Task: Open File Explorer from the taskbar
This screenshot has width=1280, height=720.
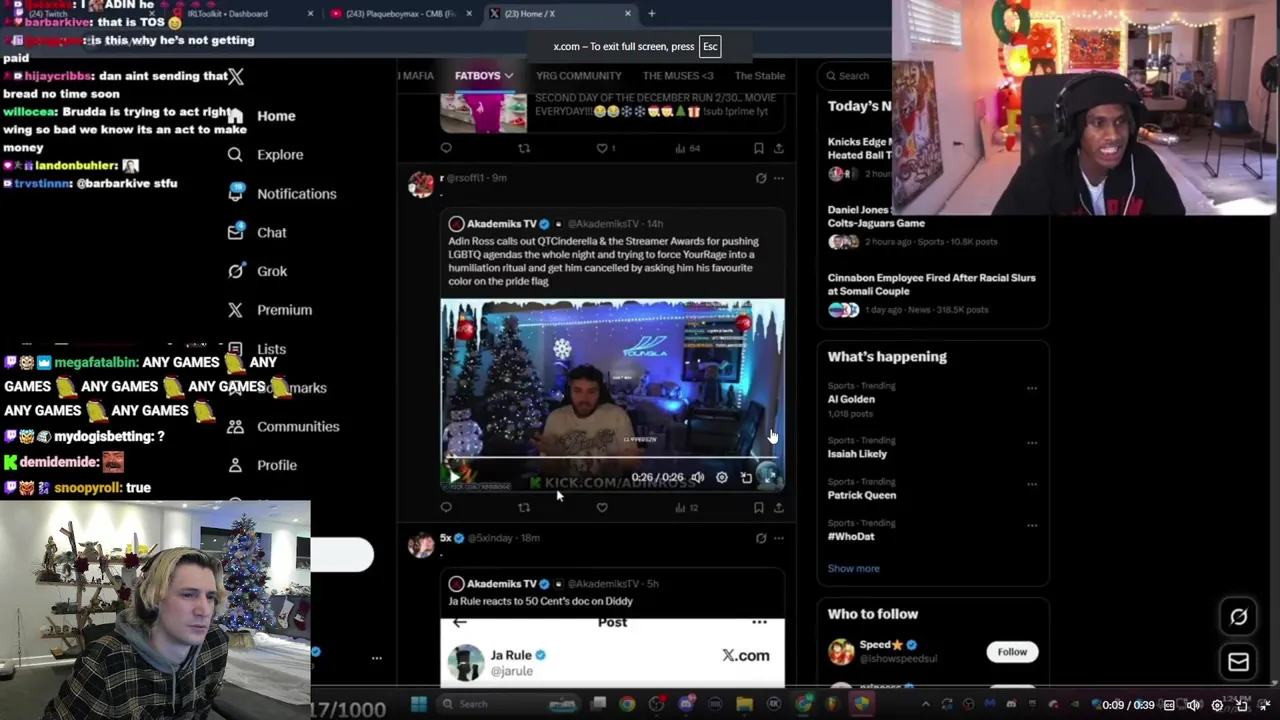Action: (x=744, y=704)
